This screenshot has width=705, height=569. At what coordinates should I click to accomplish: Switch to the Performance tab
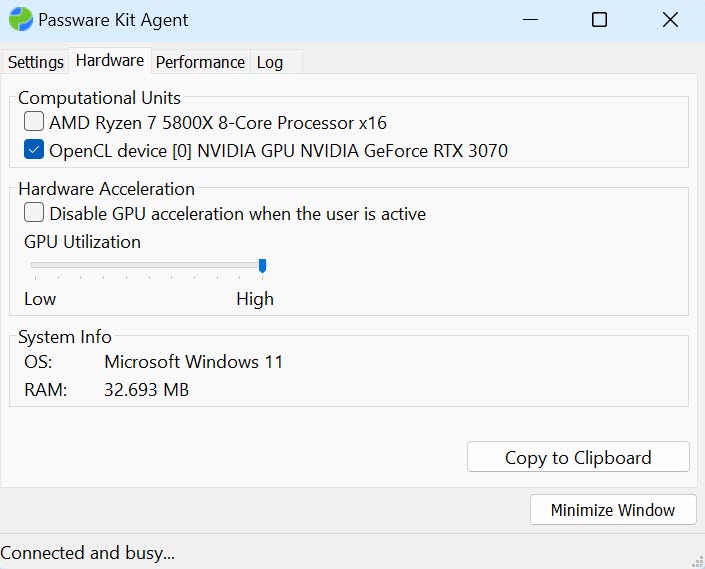click(x=200, y=62)
